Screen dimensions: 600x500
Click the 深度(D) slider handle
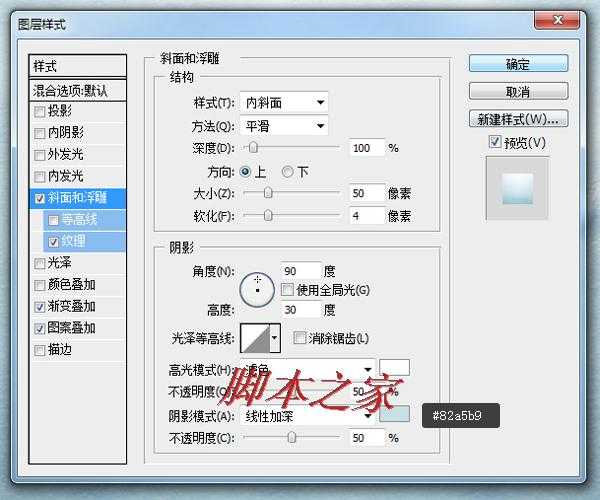tap(253, 147)
